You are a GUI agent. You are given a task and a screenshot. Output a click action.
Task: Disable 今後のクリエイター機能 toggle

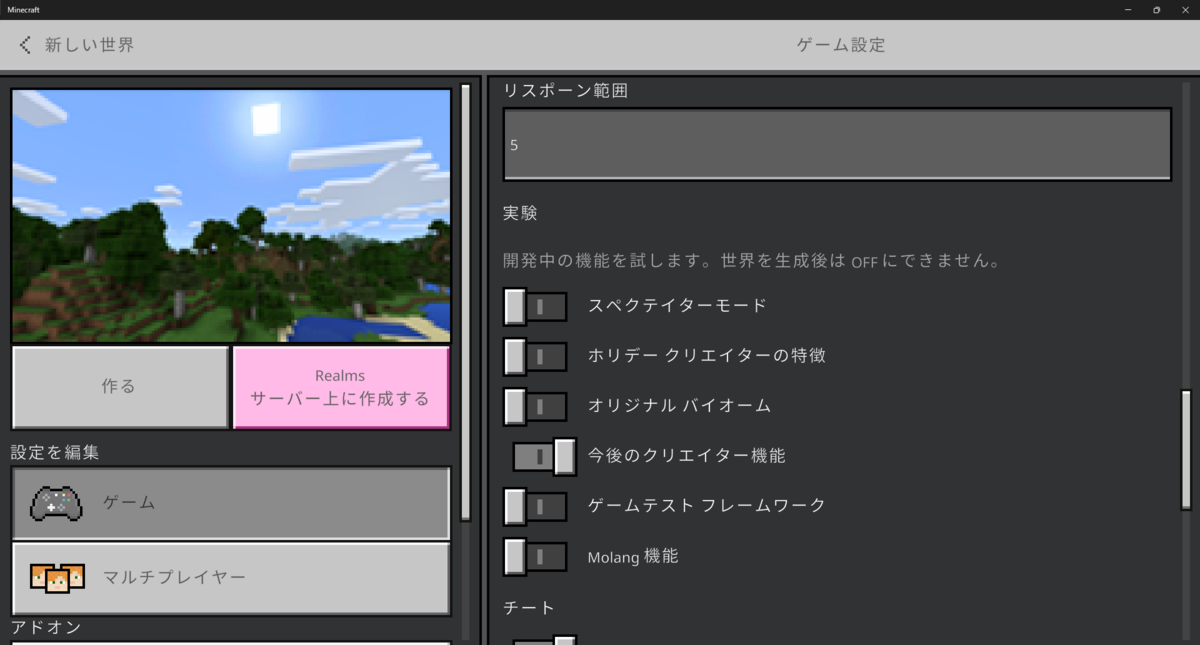pos(545,456)
